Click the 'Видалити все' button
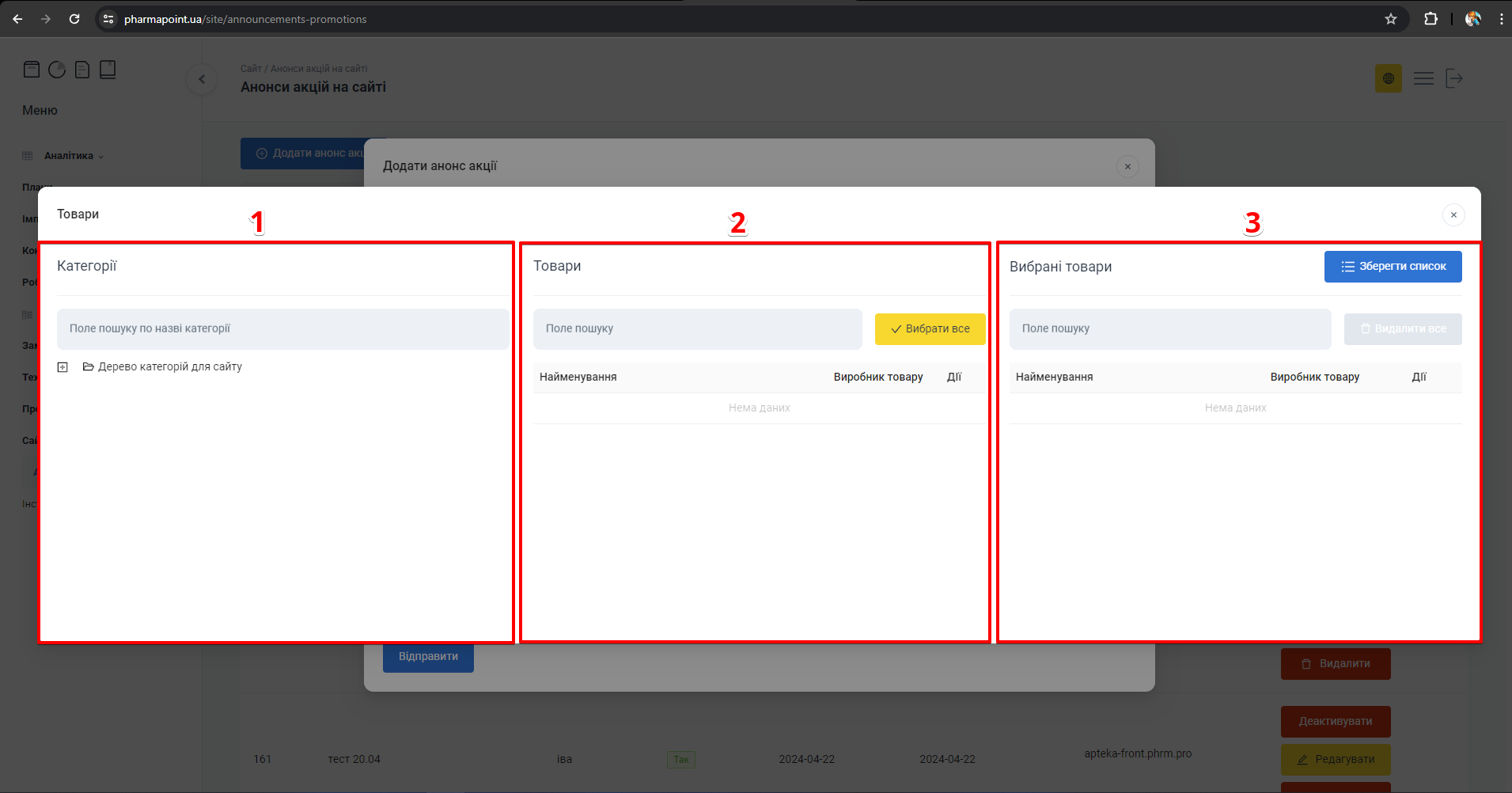The height and width of the screenshot is (793, 1512). [1402, 329]
